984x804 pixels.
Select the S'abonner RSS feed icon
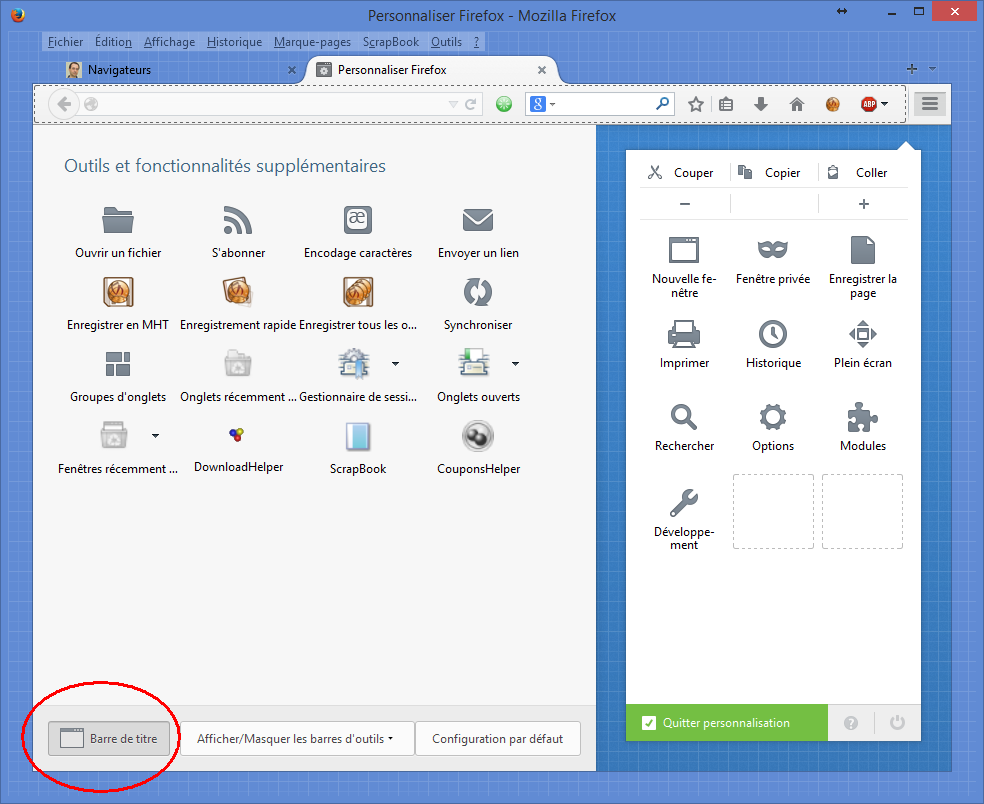(x=238, y=220)
